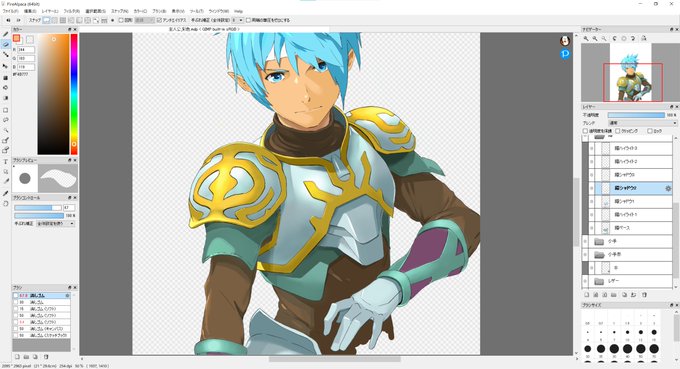This screenshot has height=369, width=680.
Task: Rotate view left in the Navigator
Action: (615, 39)
